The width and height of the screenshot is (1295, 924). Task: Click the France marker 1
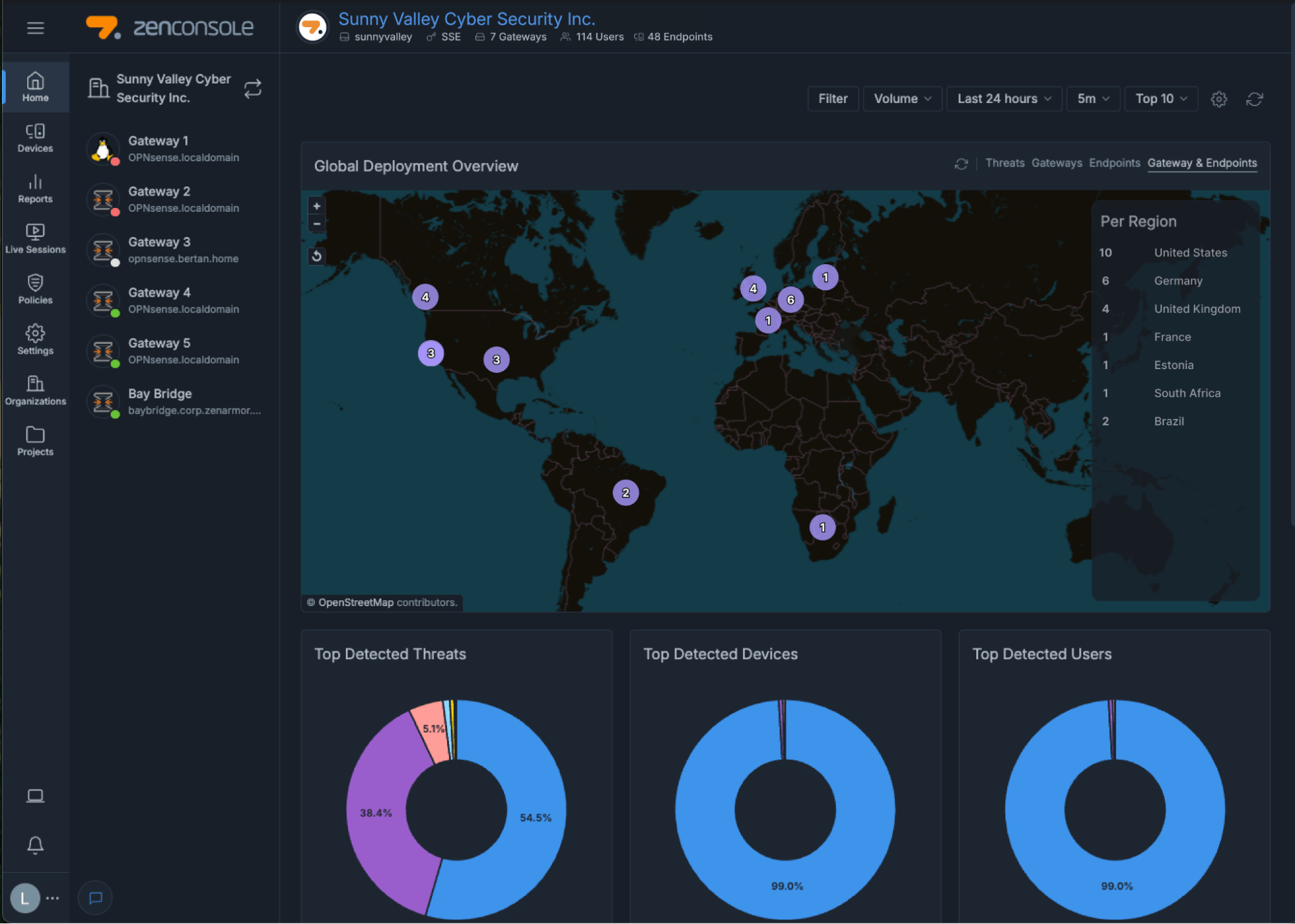coord(768,321)
